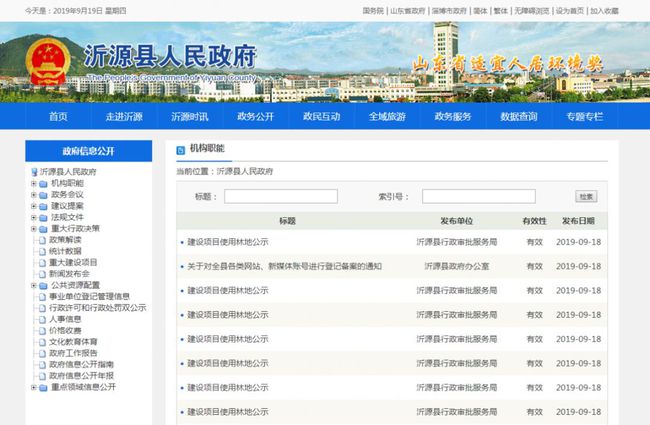Screen dimensions: 650x425
Task: Click the 价格收费 page icon
Action: 42,331
